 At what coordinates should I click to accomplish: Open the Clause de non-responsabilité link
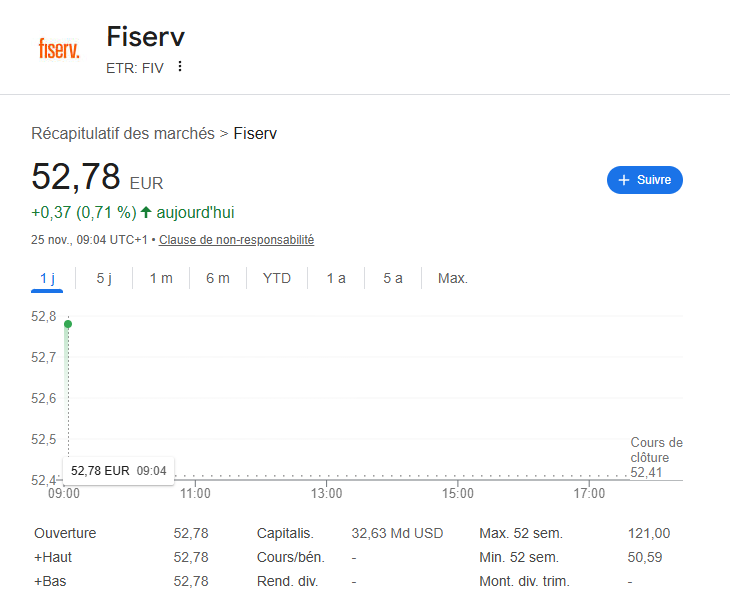[237, 240]
